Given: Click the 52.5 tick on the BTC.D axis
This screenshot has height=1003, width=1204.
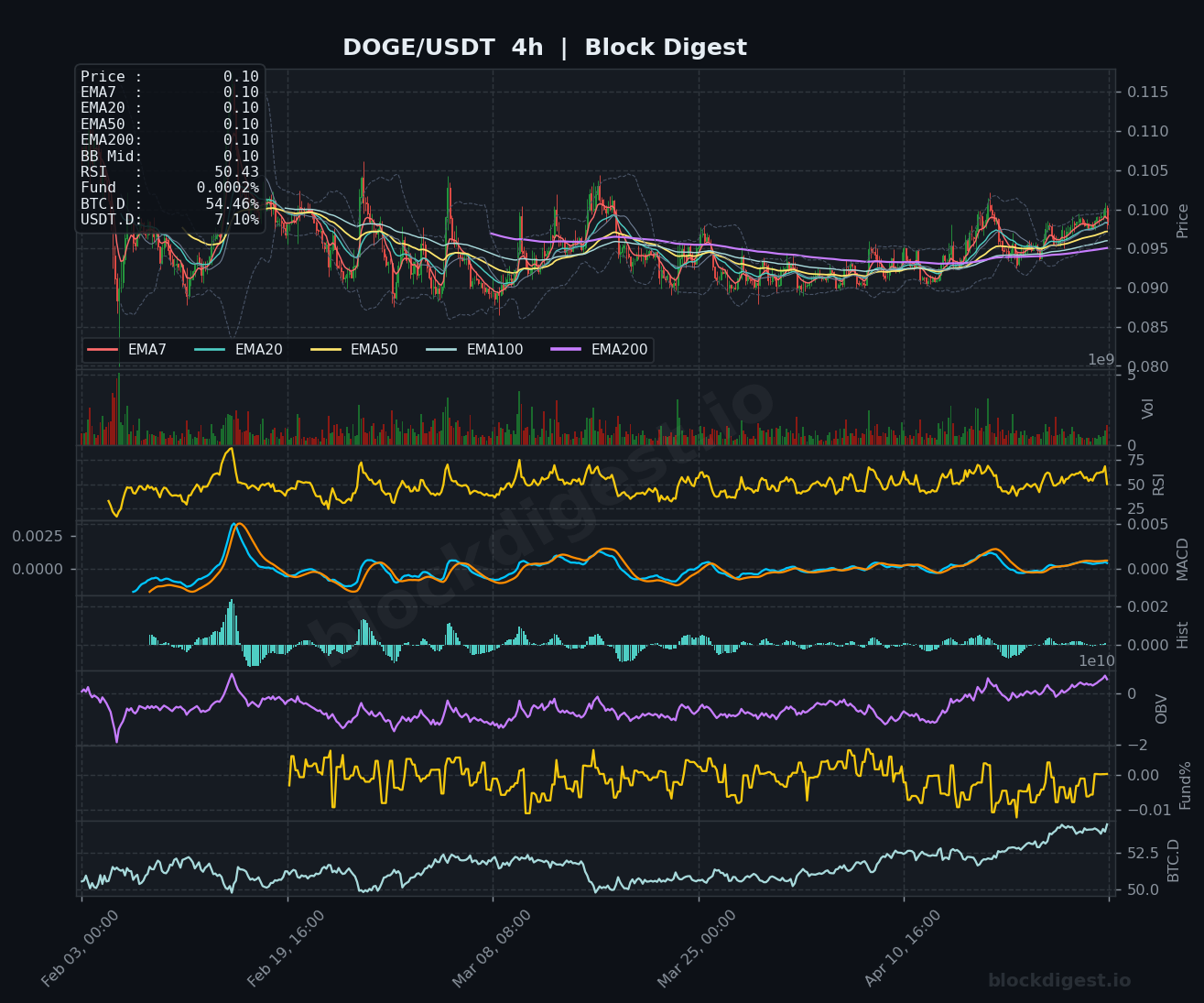Looking at the screenshot, I should point(1142,854).
